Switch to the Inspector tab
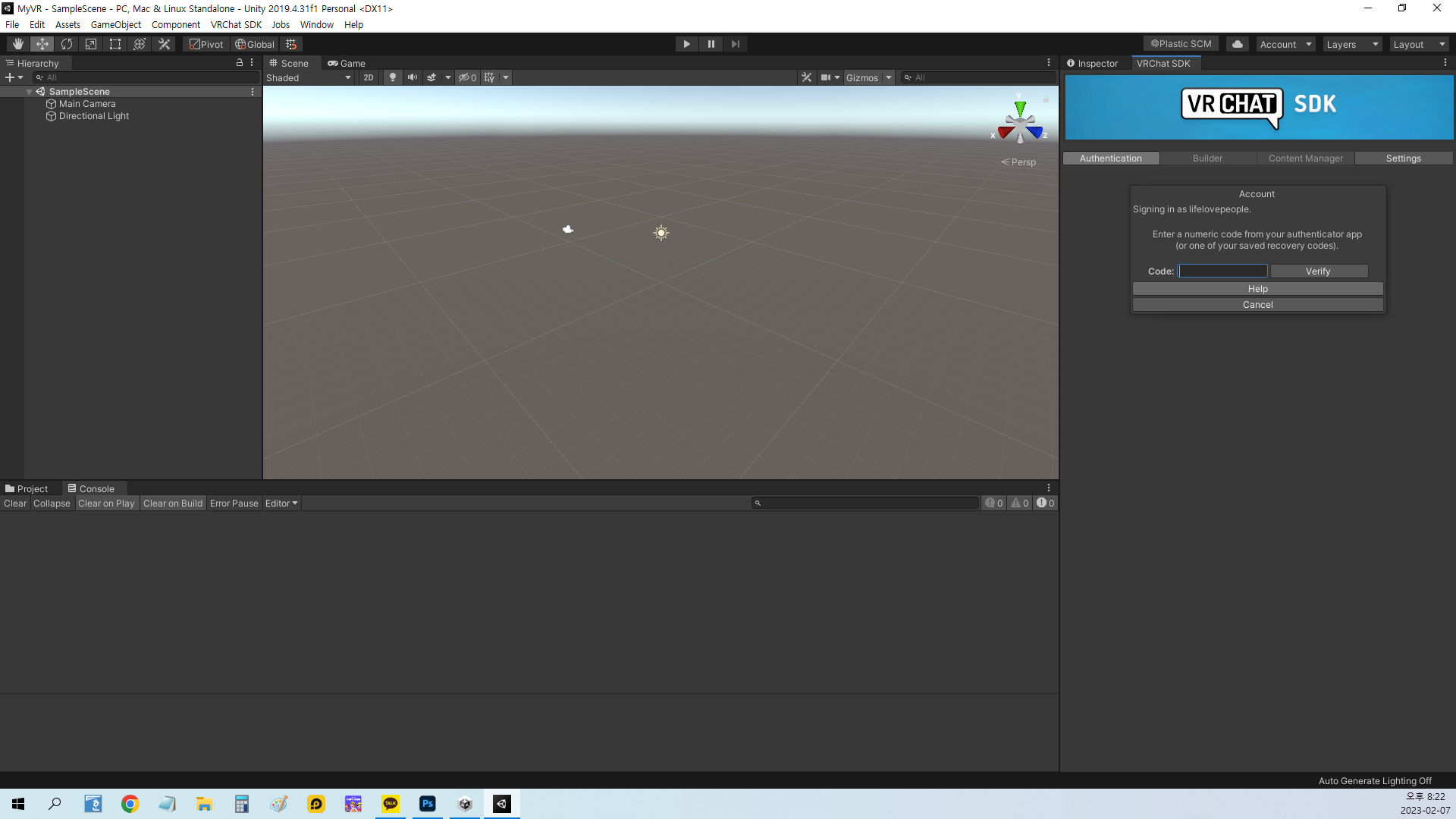This screenshot has height=819, width=1456. pyautogui.click(x=1093, y=63)
